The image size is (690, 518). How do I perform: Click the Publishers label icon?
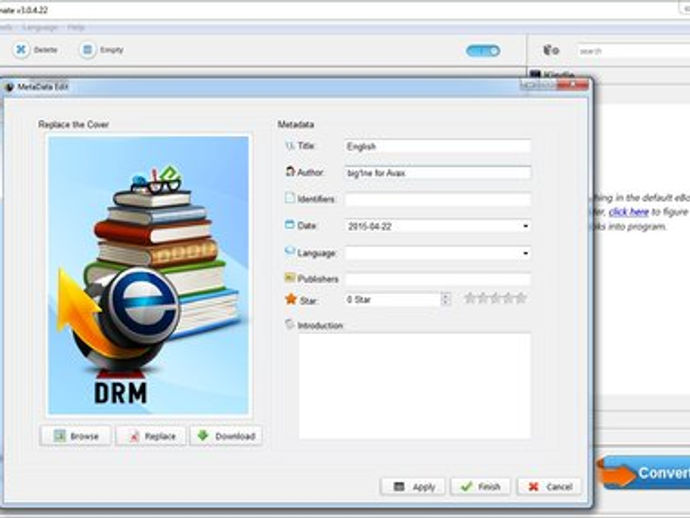[x=290, y=277]
